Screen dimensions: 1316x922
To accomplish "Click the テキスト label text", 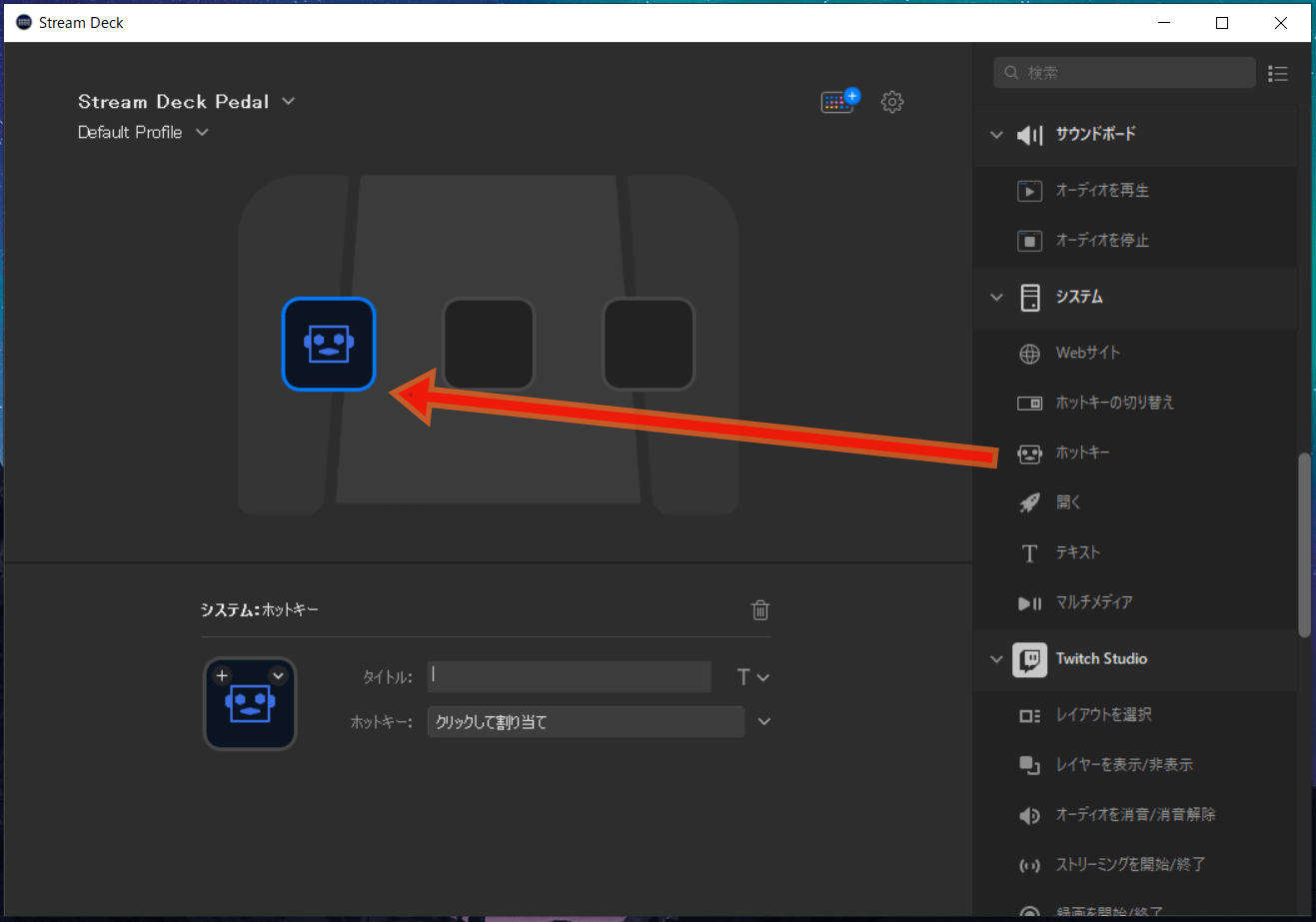I will pyautogui.click(x=1077, y=552).
